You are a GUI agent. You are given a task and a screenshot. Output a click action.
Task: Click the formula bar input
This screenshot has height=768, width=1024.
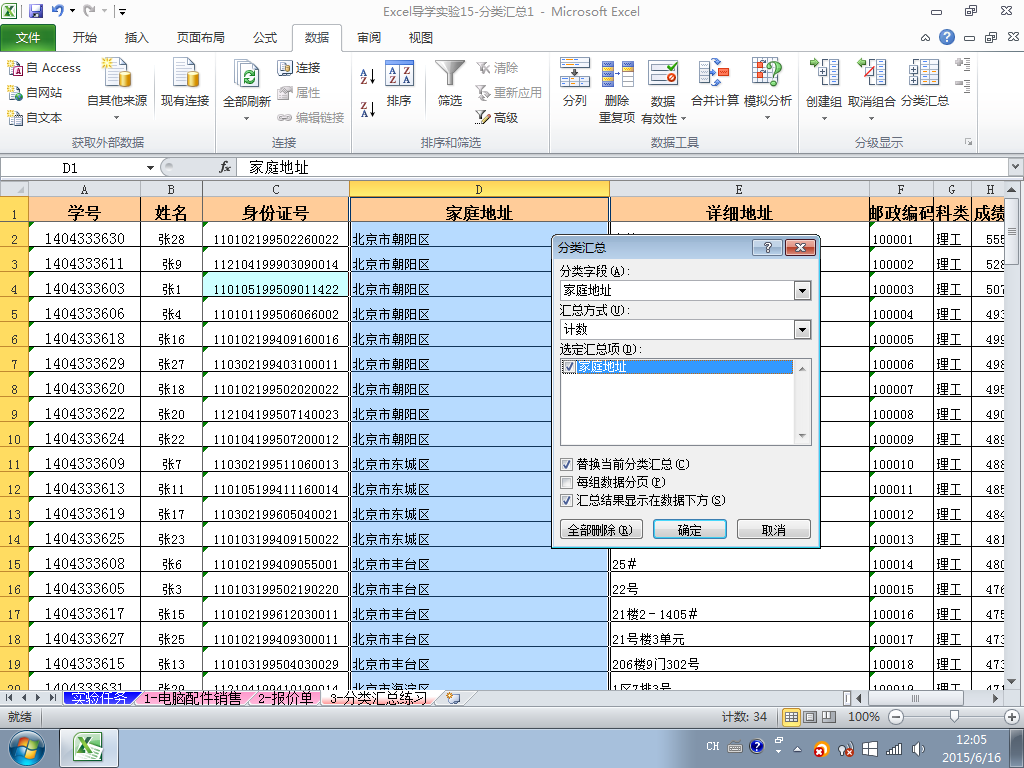point(624,167)
